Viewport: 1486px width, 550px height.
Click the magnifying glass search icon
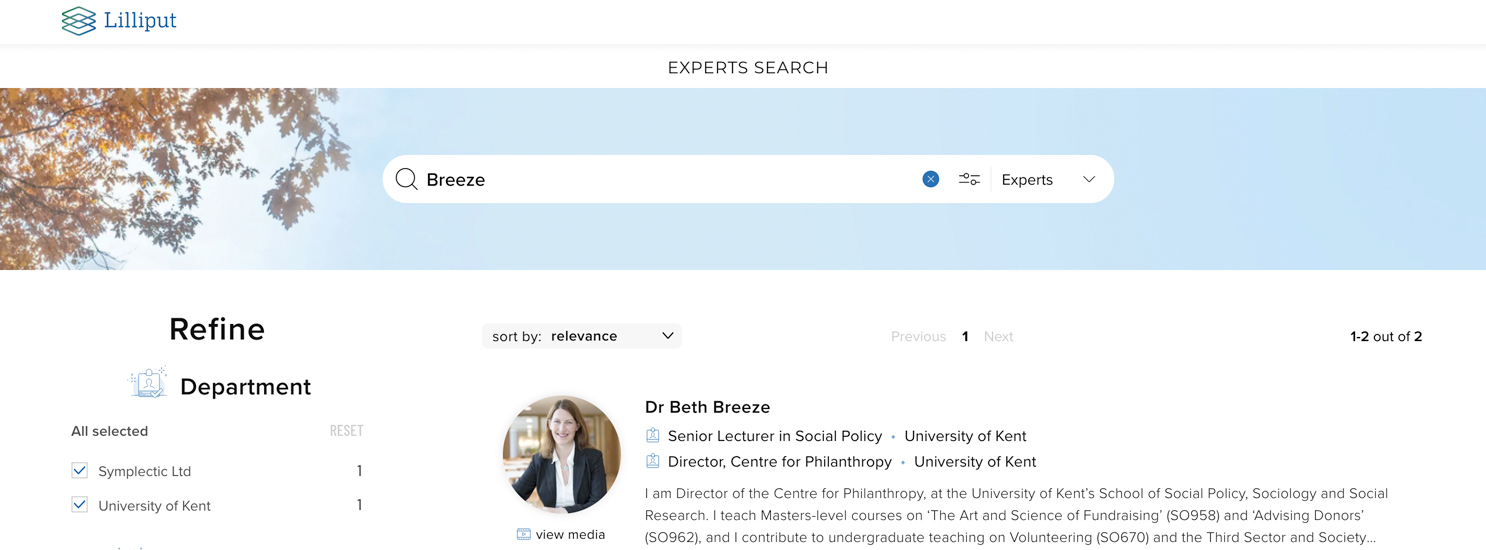406,179
